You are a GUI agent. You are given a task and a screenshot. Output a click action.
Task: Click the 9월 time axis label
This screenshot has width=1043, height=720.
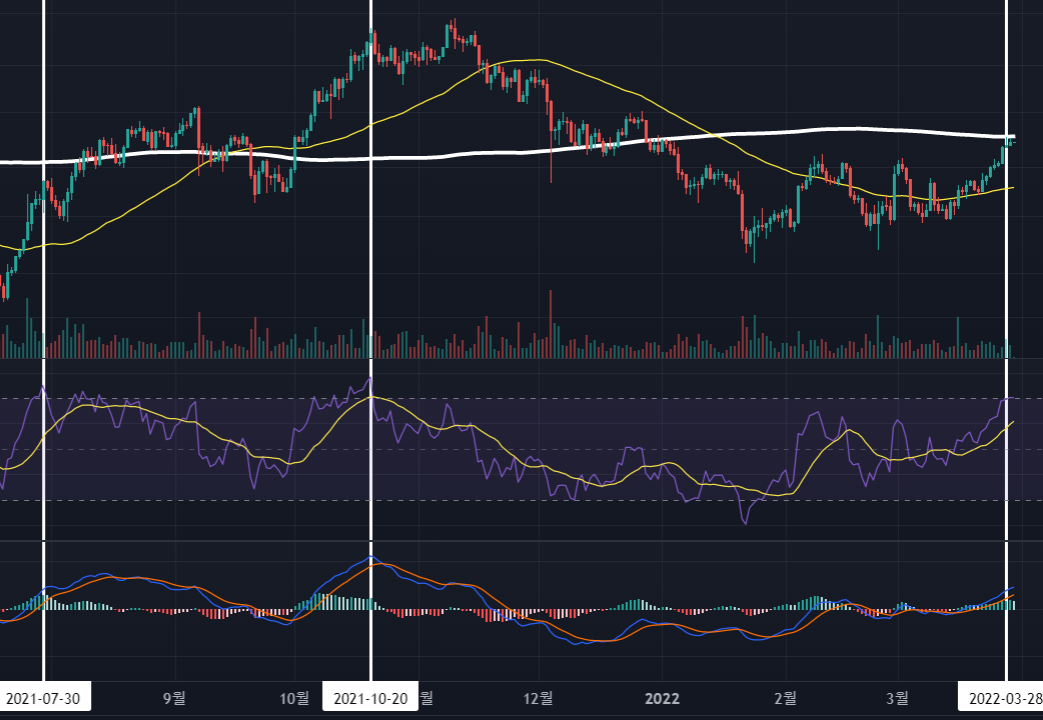174,698
